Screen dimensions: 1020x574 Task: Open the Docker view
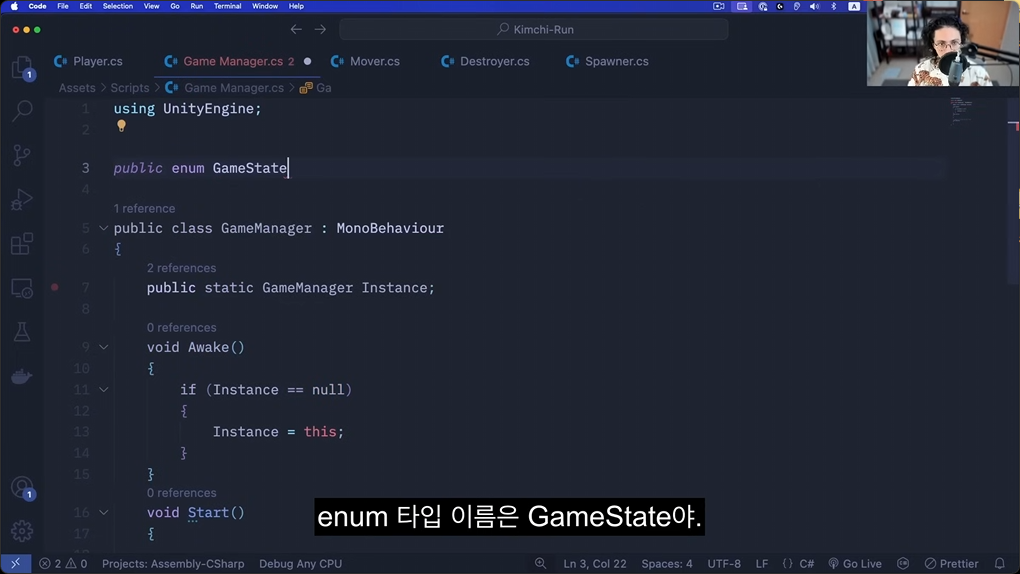[22, 376]
